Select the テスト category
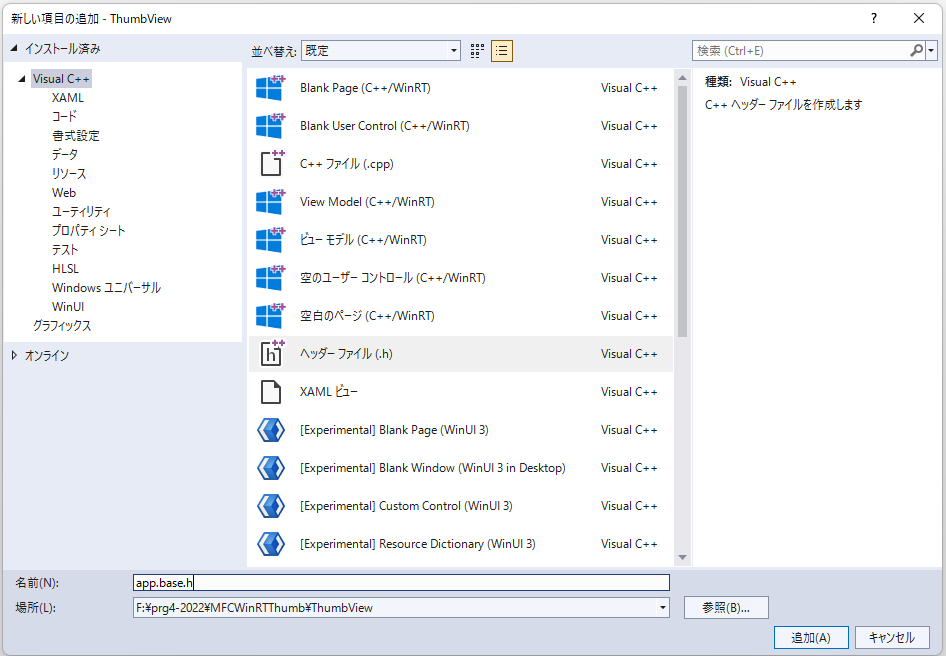The height and width of the screenshot is (656, 946). (x=65, y=250)
